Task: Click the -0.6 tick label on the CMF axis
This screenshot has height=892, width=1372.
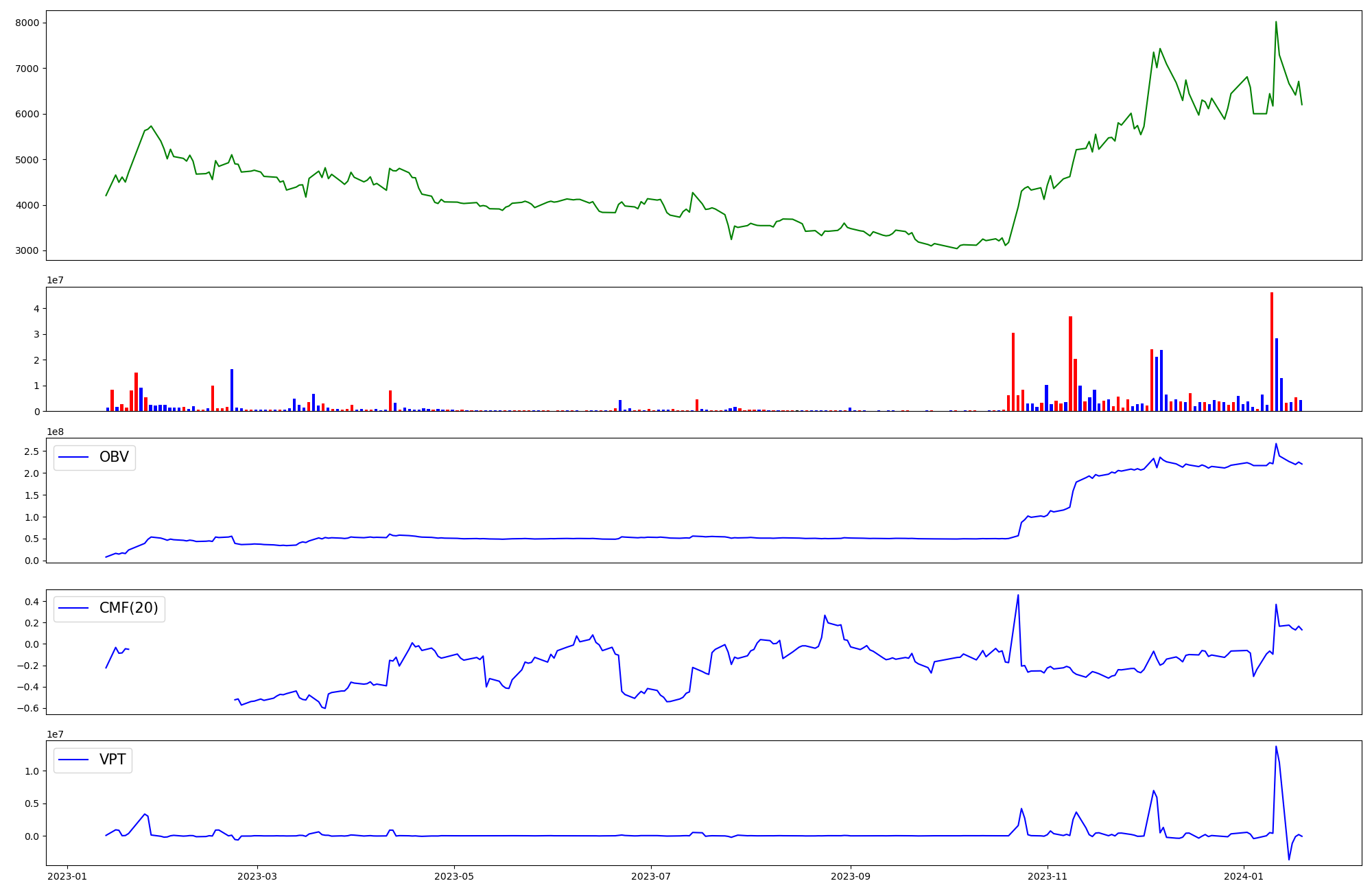Action: (29, 709)
